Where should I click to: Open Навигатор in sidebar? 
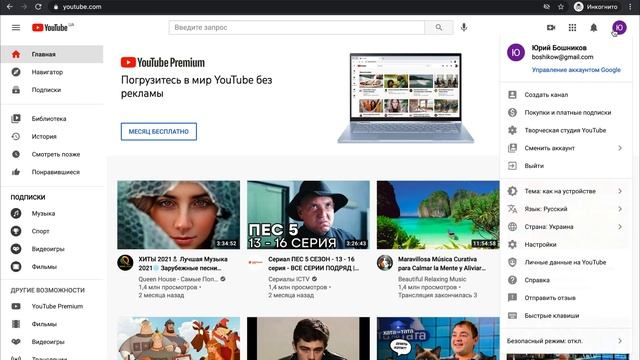pyautogui.click(x=52, y=72)
